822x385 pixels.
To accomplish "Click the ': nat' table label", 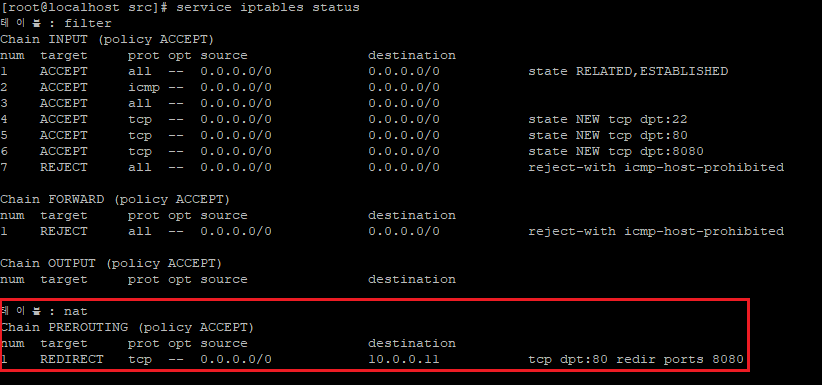I will coord(68,312).
